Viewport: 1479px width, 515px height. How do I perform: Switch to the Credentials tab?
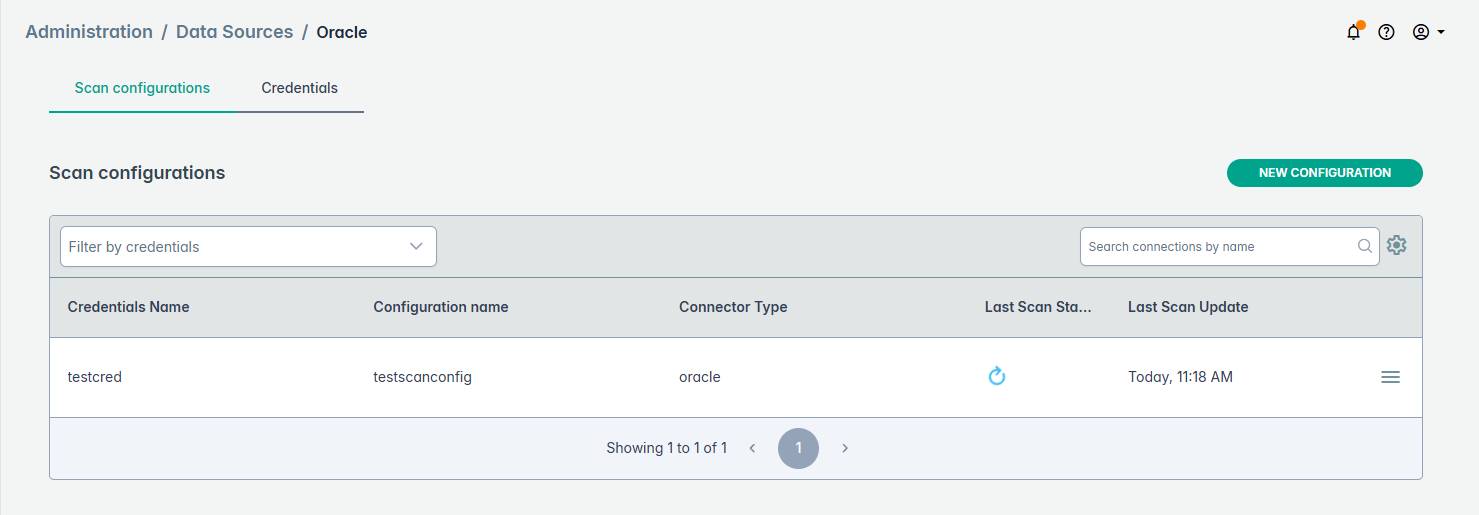300,88
